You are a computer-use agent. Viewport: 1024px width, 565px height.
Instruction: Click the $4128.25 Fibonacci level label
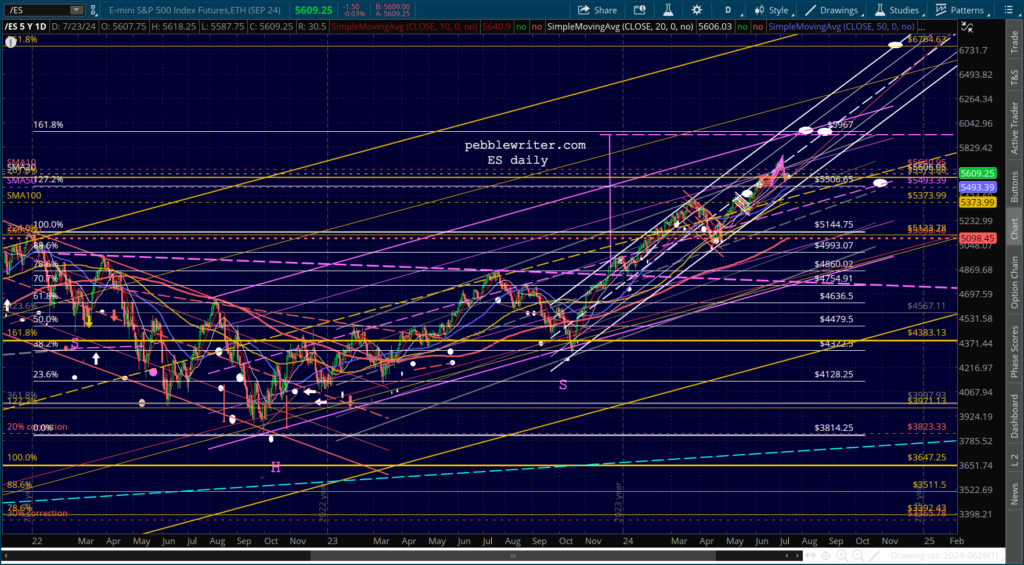pyautogui.click(x=834, y=374)
